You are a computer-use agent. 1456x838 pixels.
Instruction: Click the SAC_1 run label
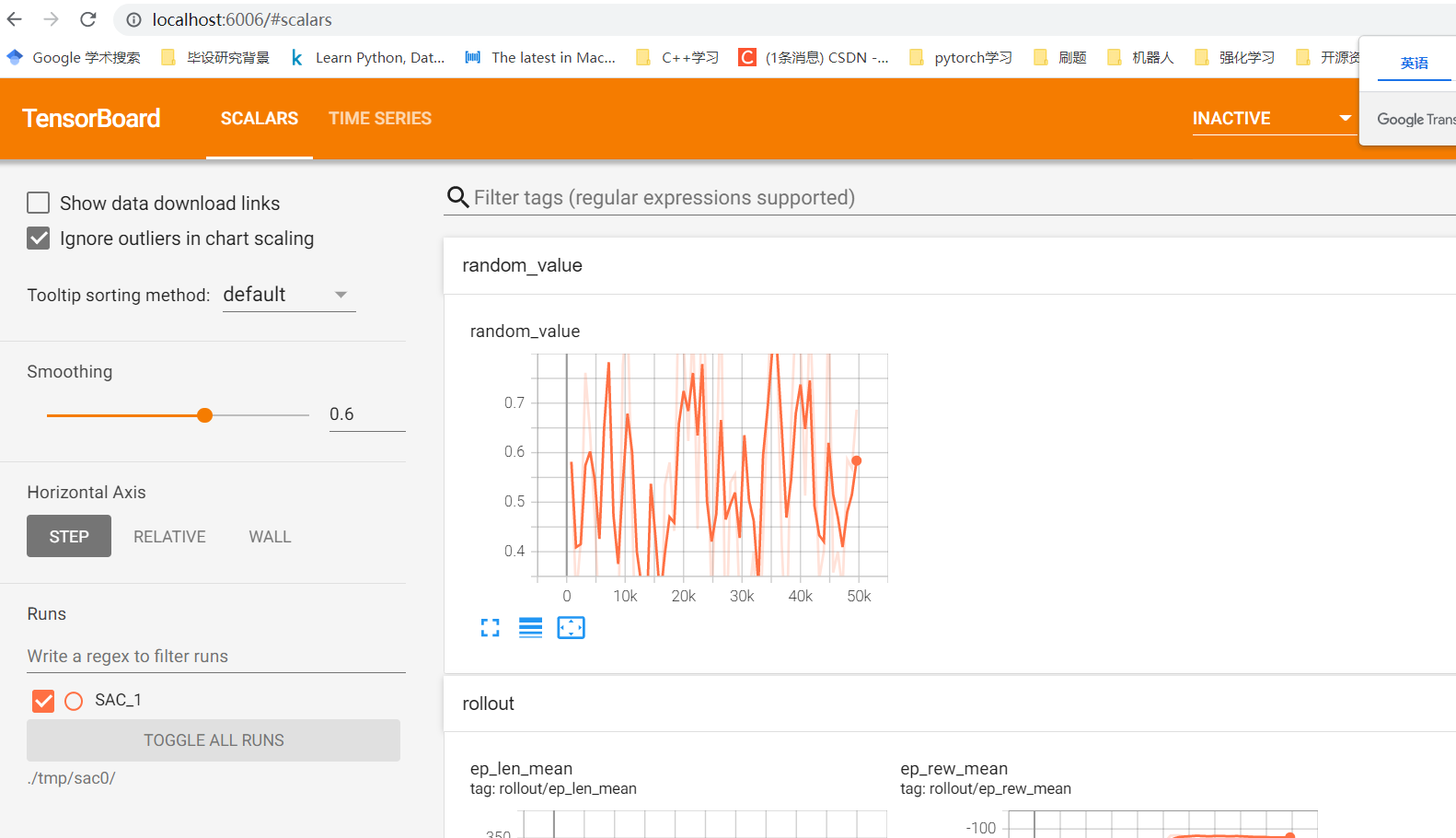118,700
